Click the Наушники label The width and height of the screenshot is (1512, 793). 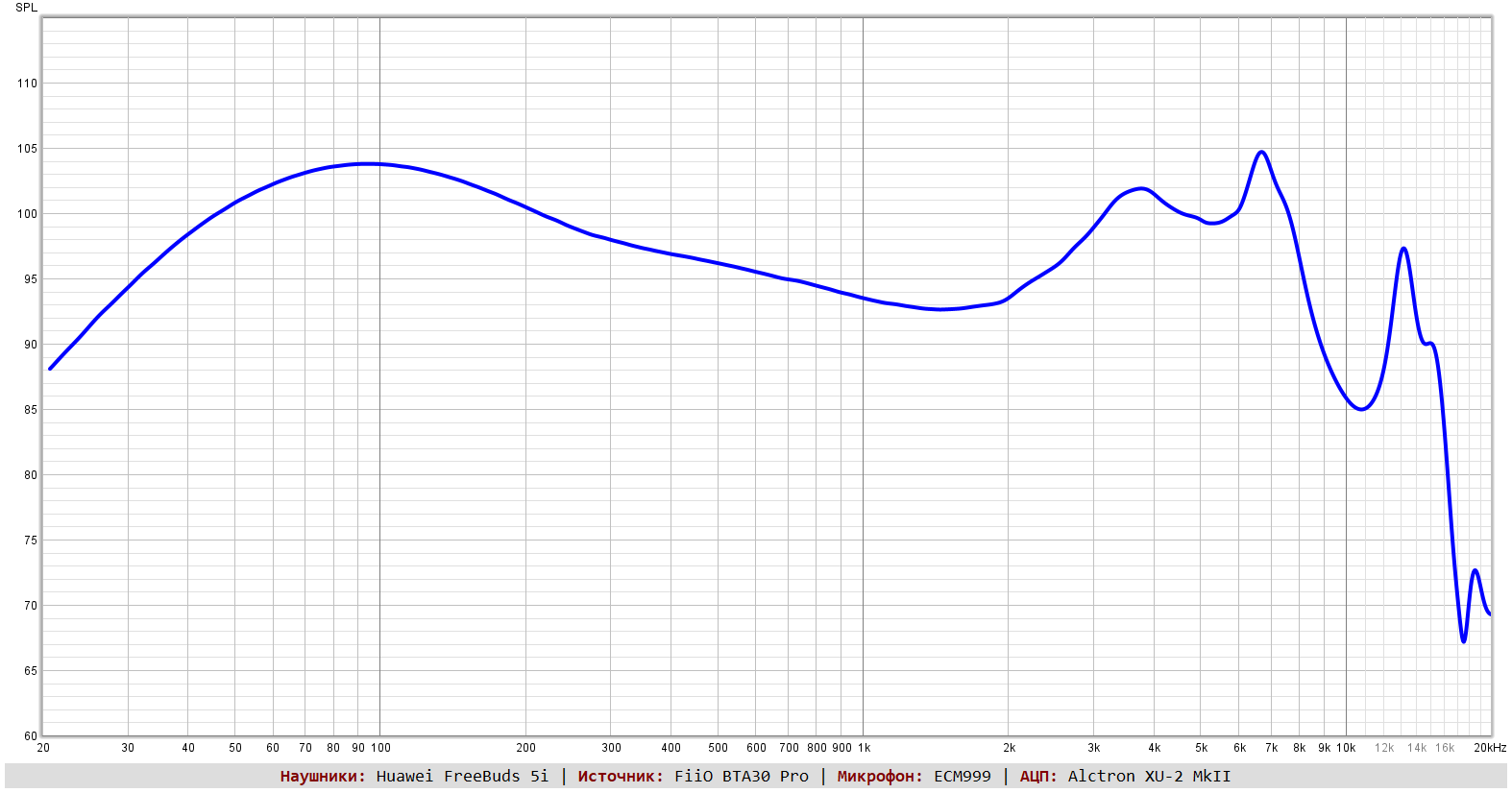323,777
